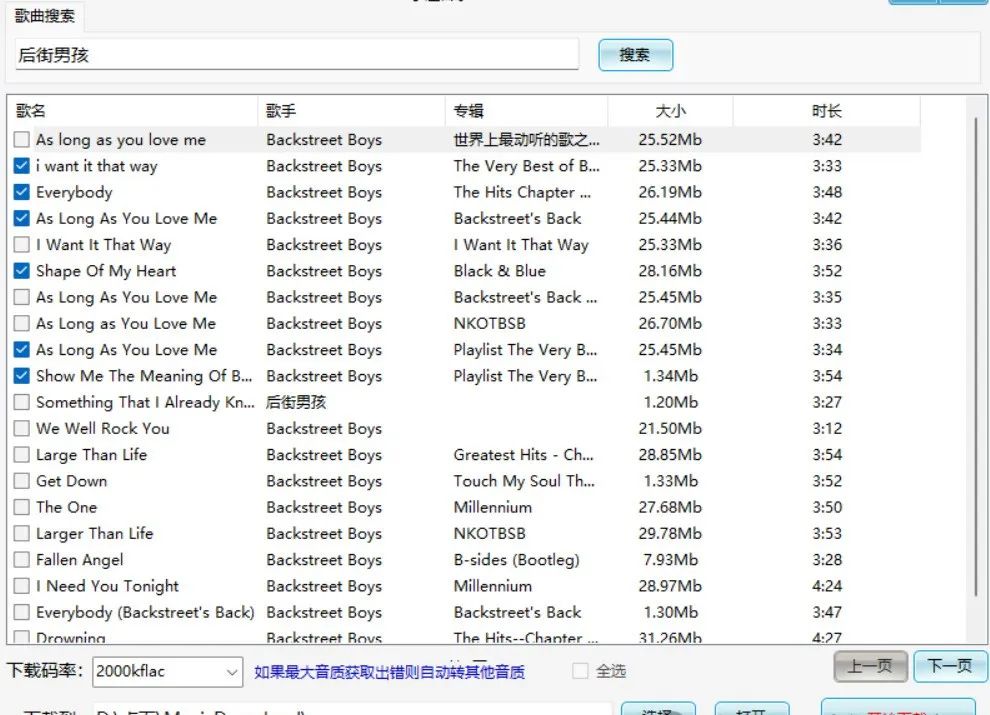Uncheck Show Me The Meaning Of B... checkbox
The height and width of the screenshot is (715, 990).
tap(21, 376)
